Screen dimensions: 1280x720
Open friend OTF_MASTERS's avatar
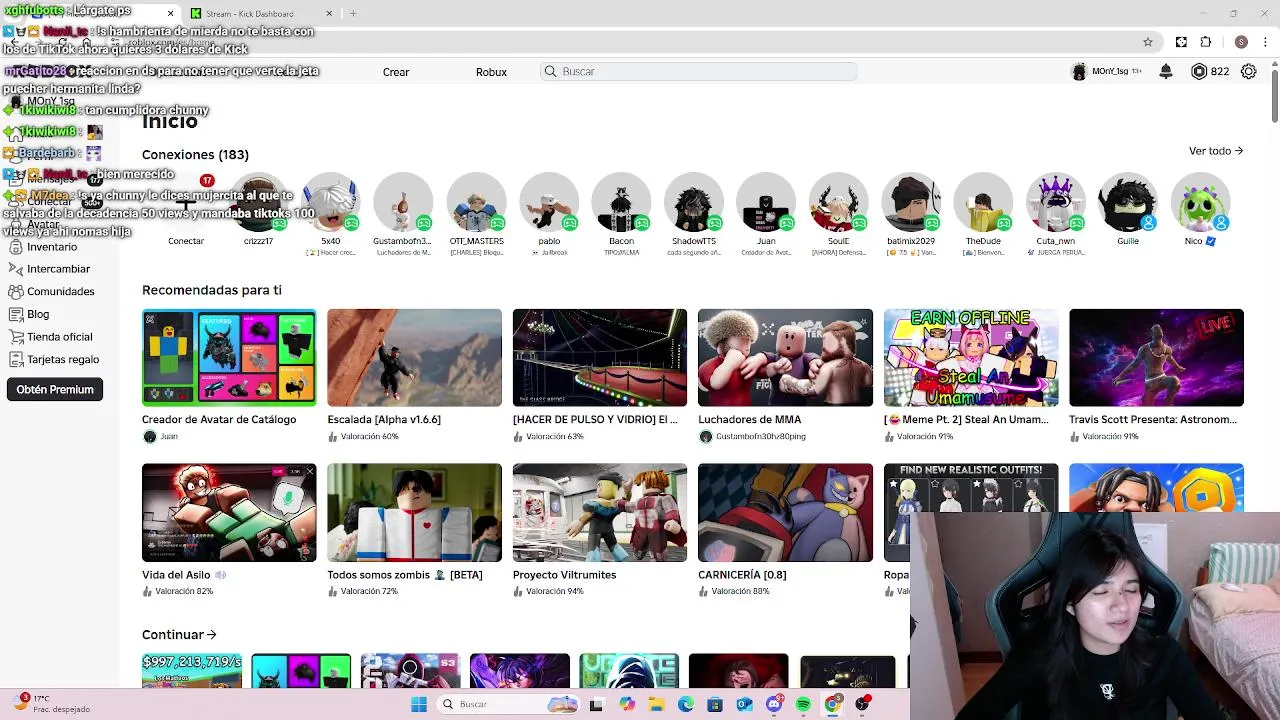coord(476,203)
